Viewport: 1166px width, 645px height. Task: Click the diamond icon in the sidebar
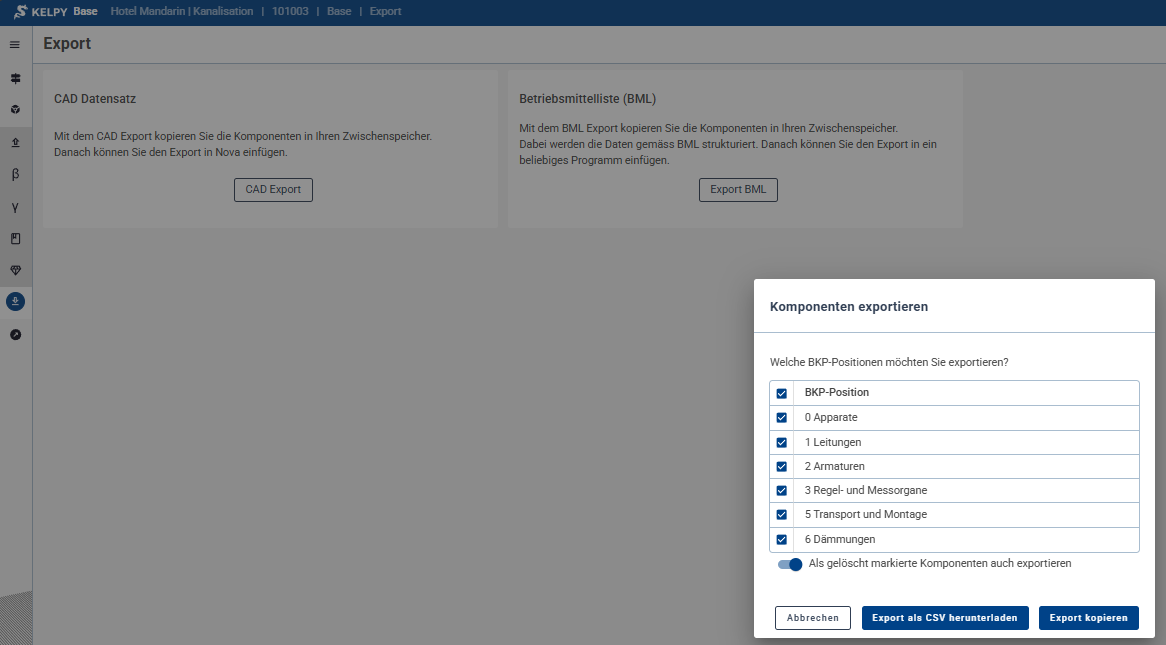[15, 270]
